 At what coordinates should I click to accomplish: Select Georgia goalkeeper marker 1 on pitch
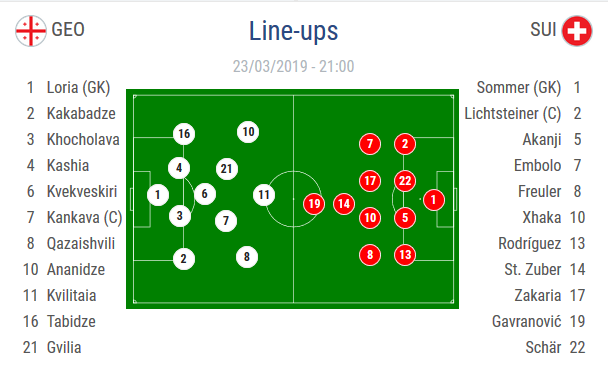tap(158, 195)
